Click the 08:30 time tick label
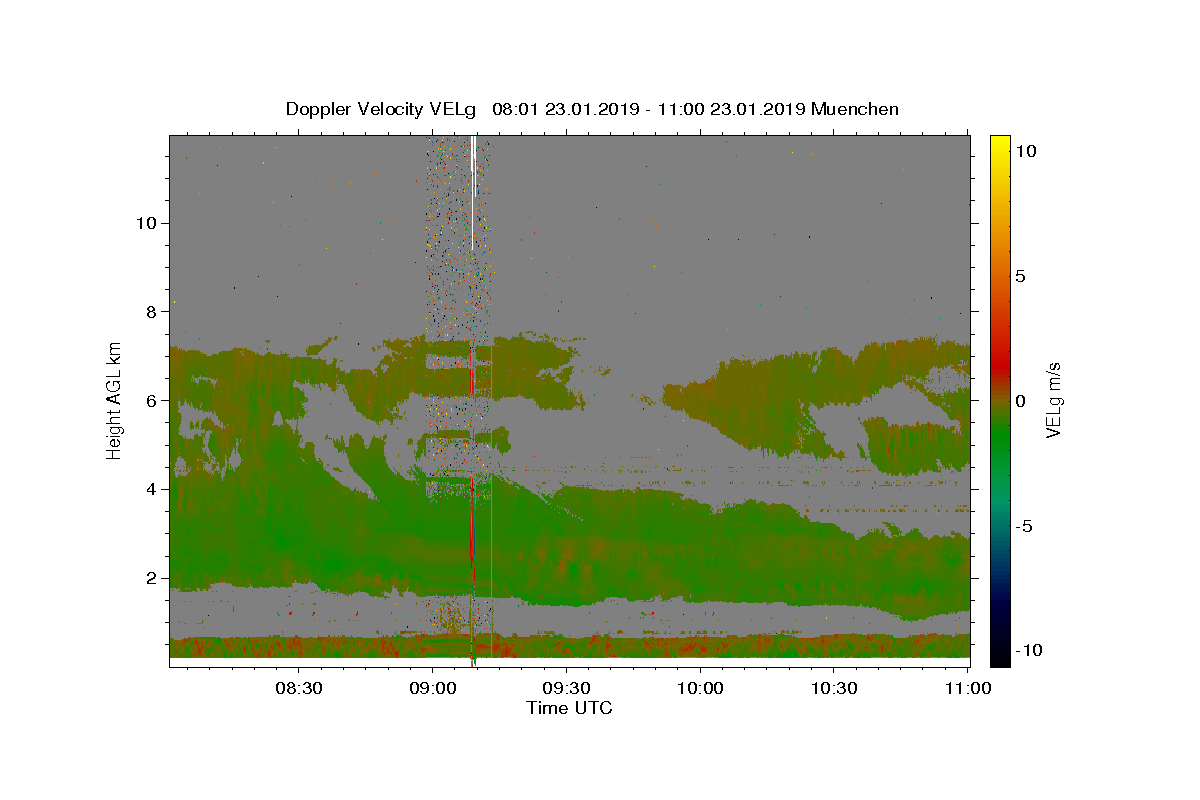This screenshot has height=800, width=1200. click(x=299, y=688)
